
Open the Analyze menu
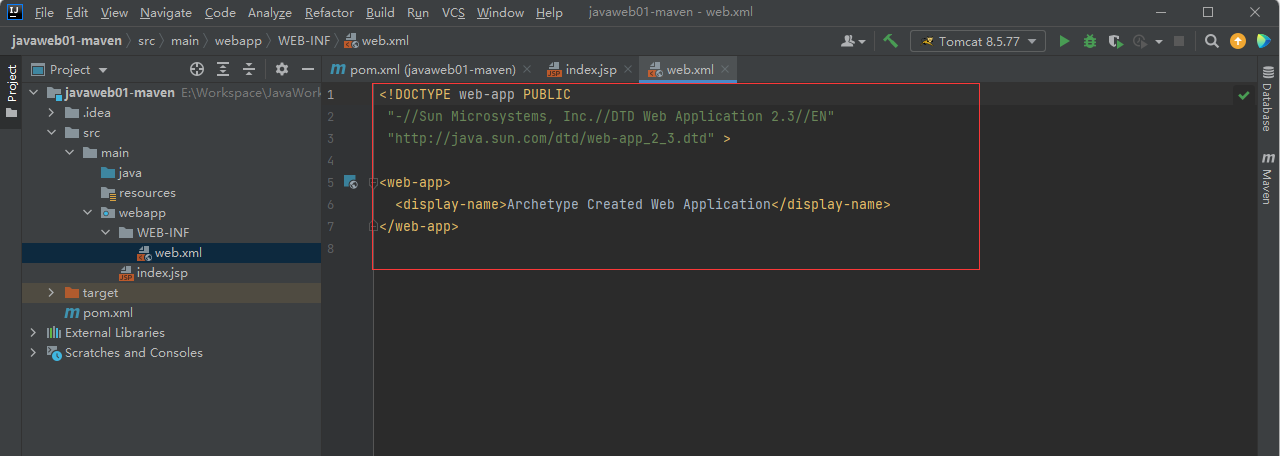(x=269, y=13)
